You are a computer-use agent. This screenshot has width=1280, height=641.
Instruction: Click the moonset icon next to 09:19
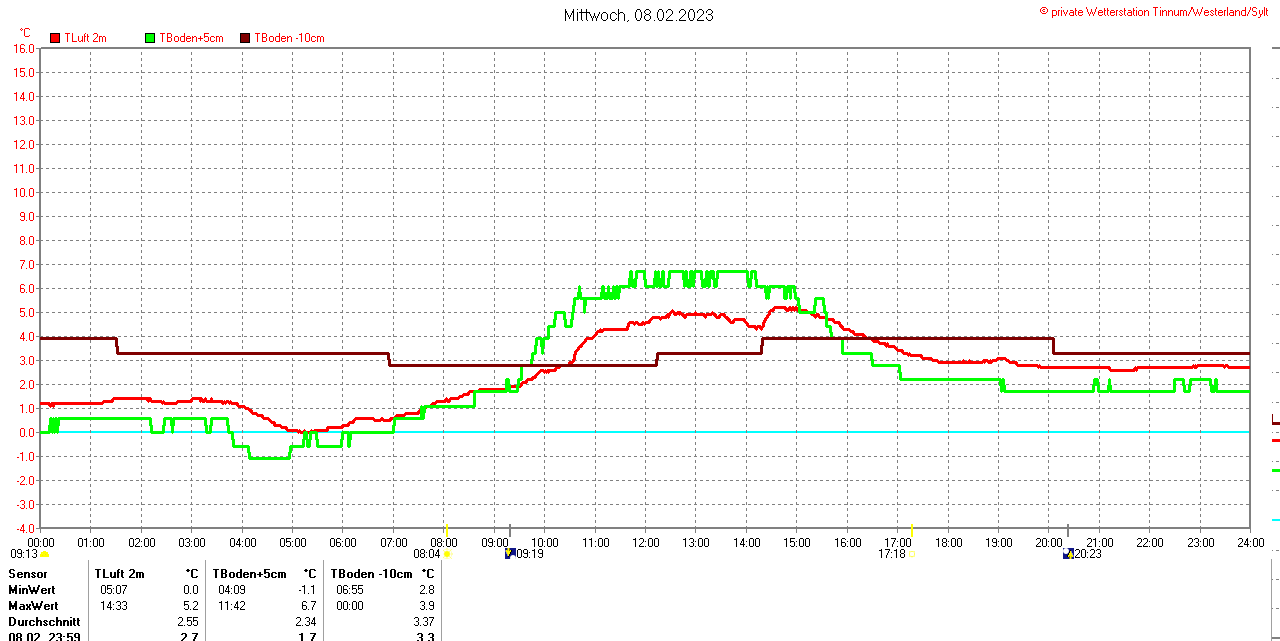(x=509, y=554)
